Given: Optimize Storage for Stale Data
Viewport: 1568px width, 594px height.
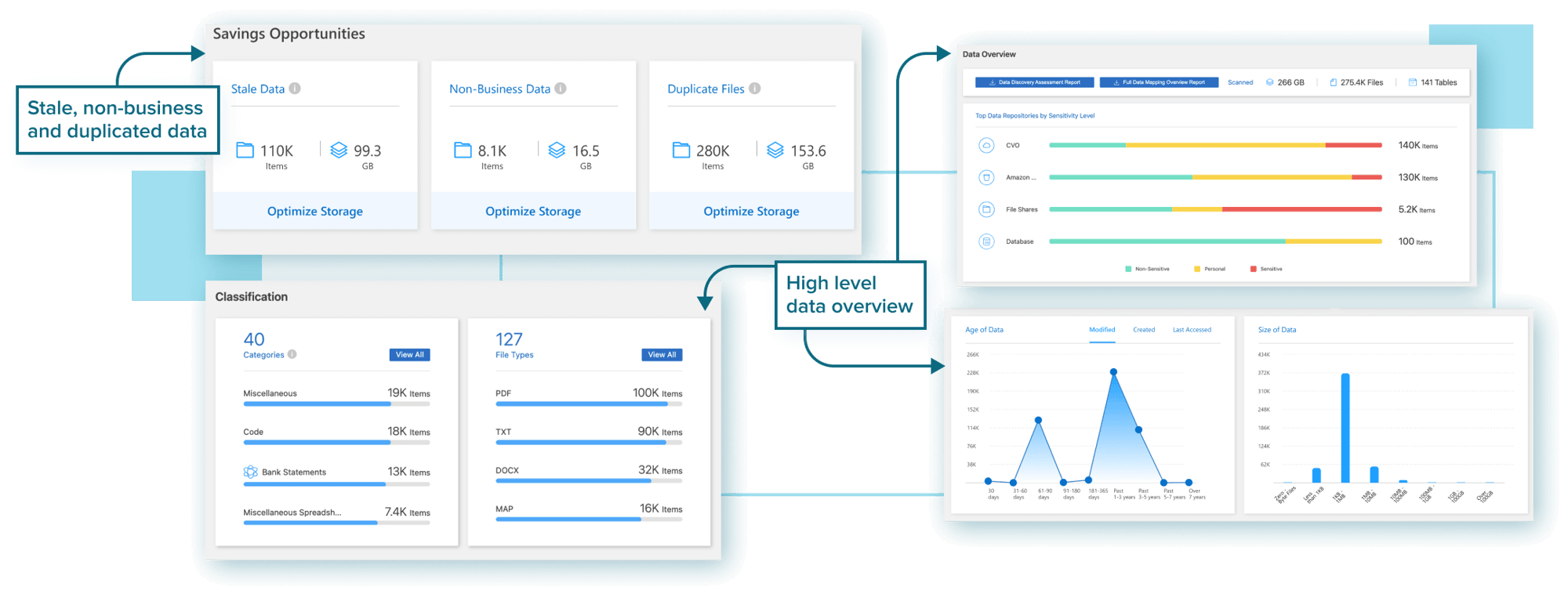Looking at the screenshot, I should pos(315,211).
